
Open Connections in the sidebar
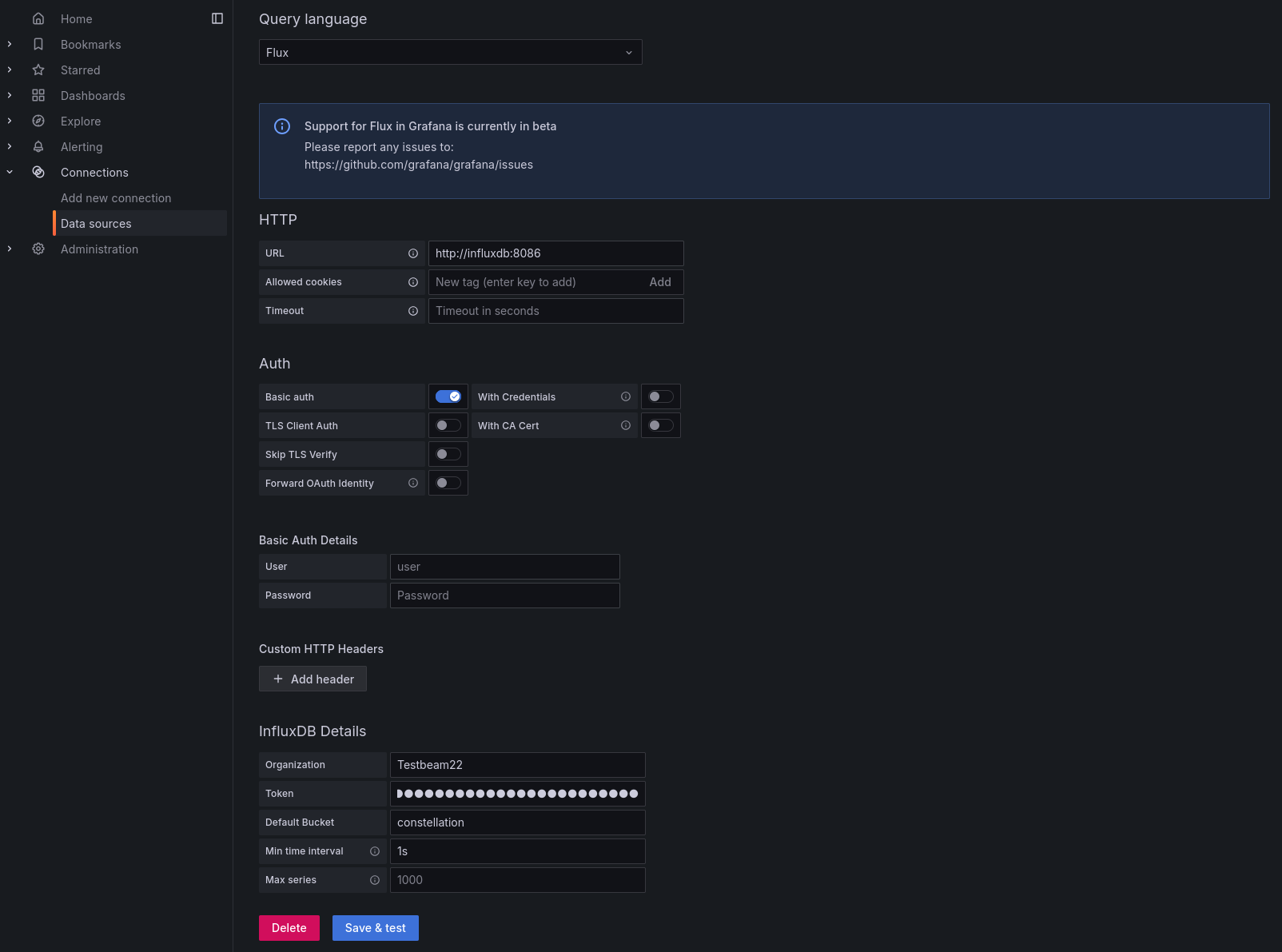[x=94, y=172]
